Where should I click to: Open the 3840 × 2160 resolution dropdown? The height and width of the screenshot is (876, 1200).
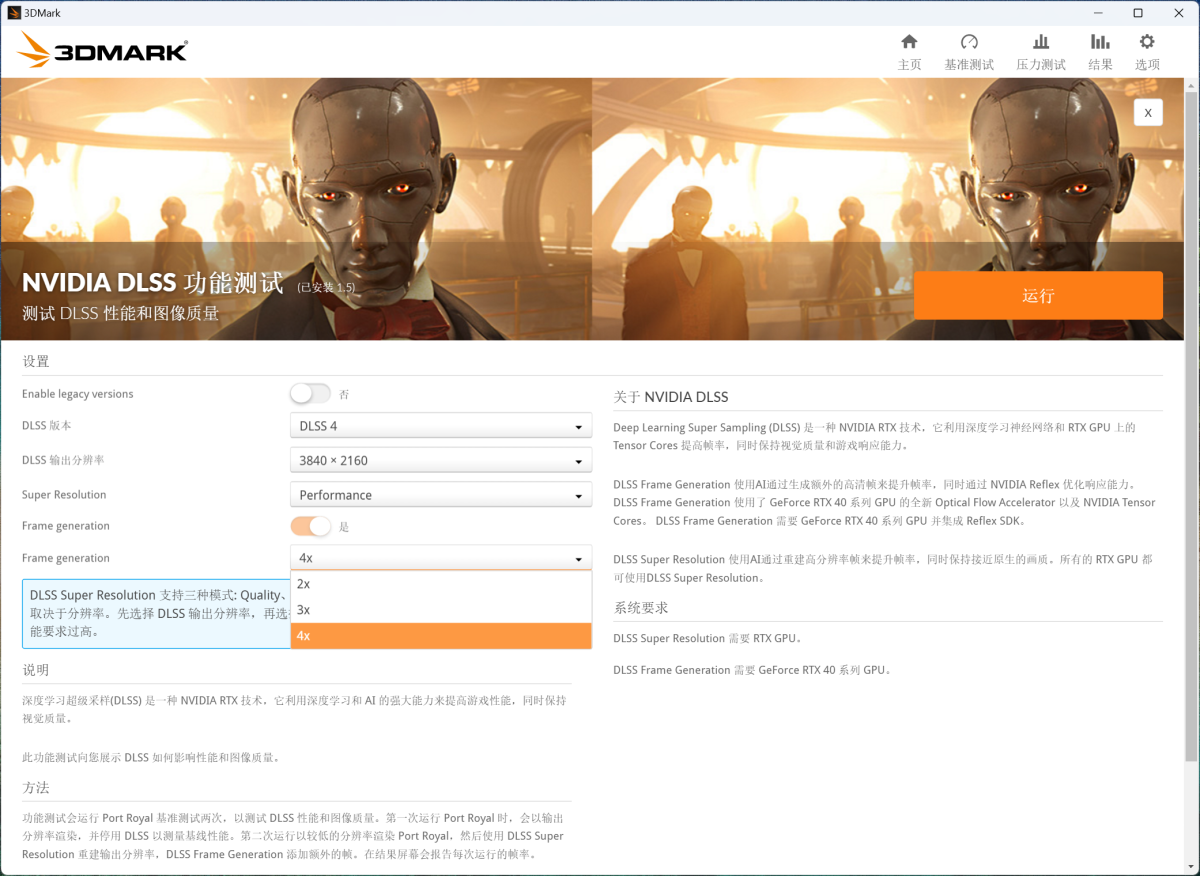tap(440, 461)
